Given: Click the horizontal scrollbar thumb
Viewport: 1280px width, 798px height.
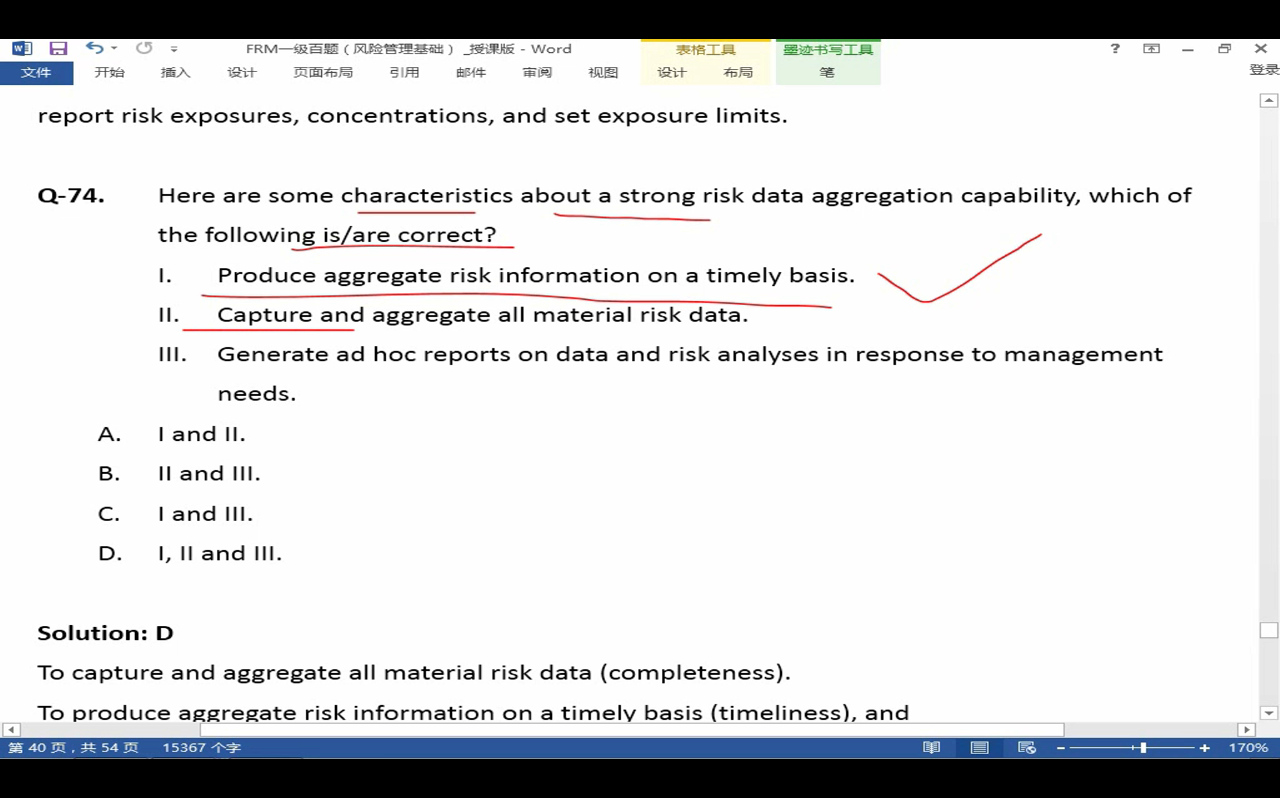Looking at the screenshot, I should click(x=632, y=730).
